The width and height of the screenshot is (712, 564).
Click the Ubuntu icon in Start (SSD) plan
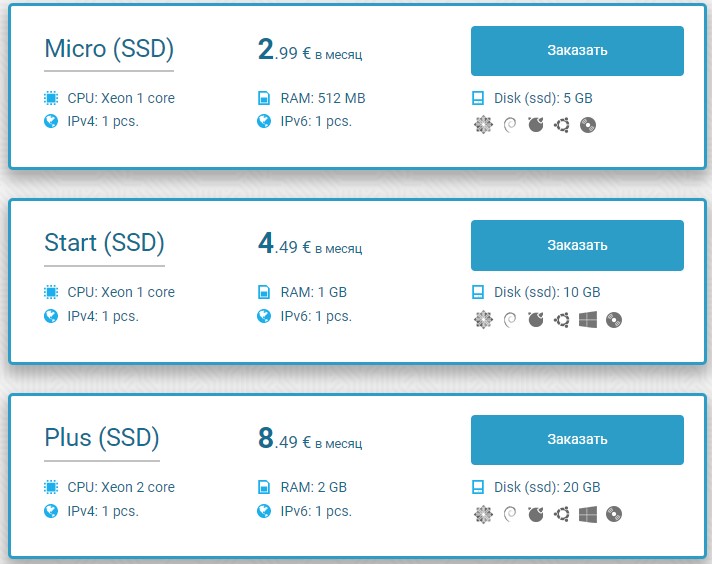coord(562,320)
